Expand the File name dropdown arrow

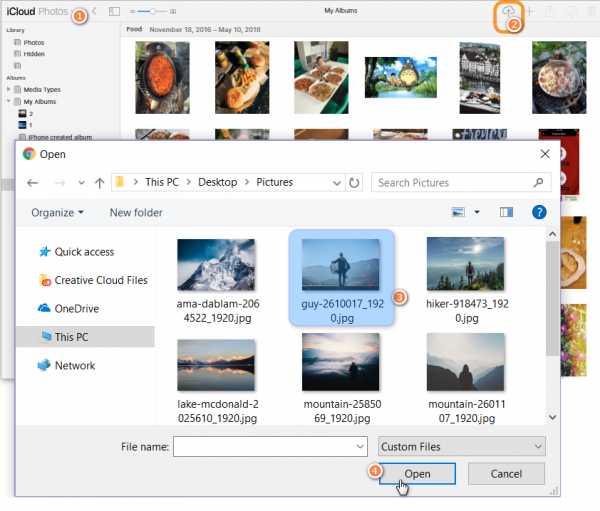(360, 447)
